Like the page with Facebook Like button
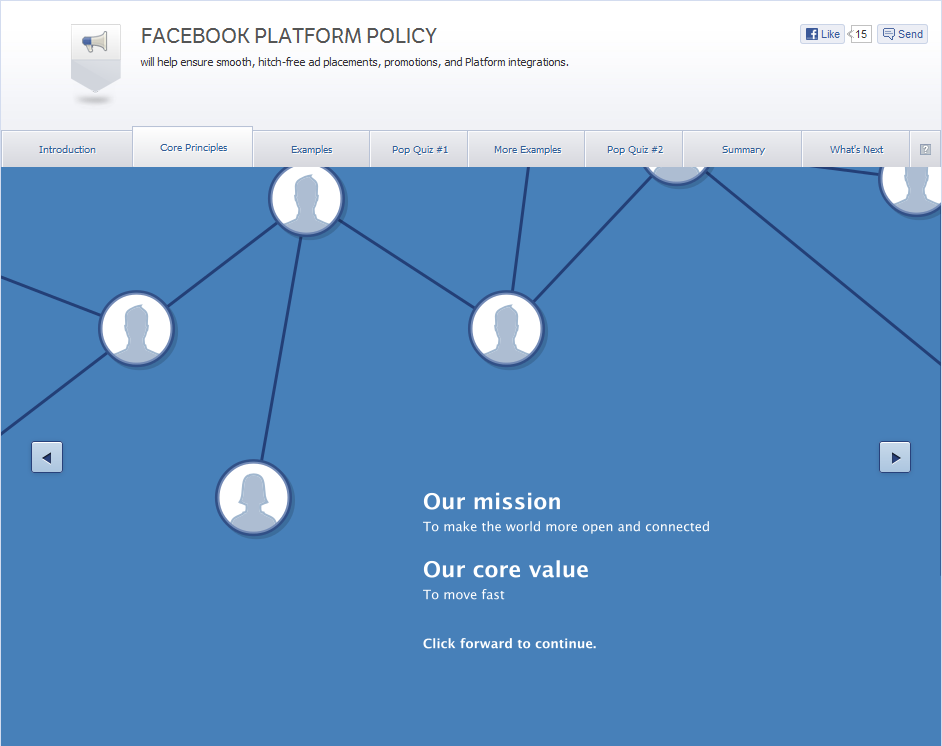 point(822,34)
